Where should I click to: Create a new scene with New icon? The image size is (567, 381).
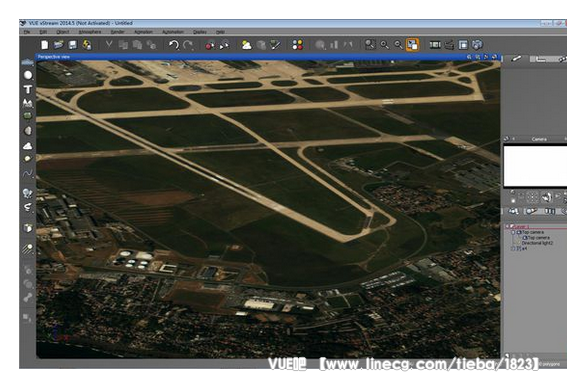point(44,45)
